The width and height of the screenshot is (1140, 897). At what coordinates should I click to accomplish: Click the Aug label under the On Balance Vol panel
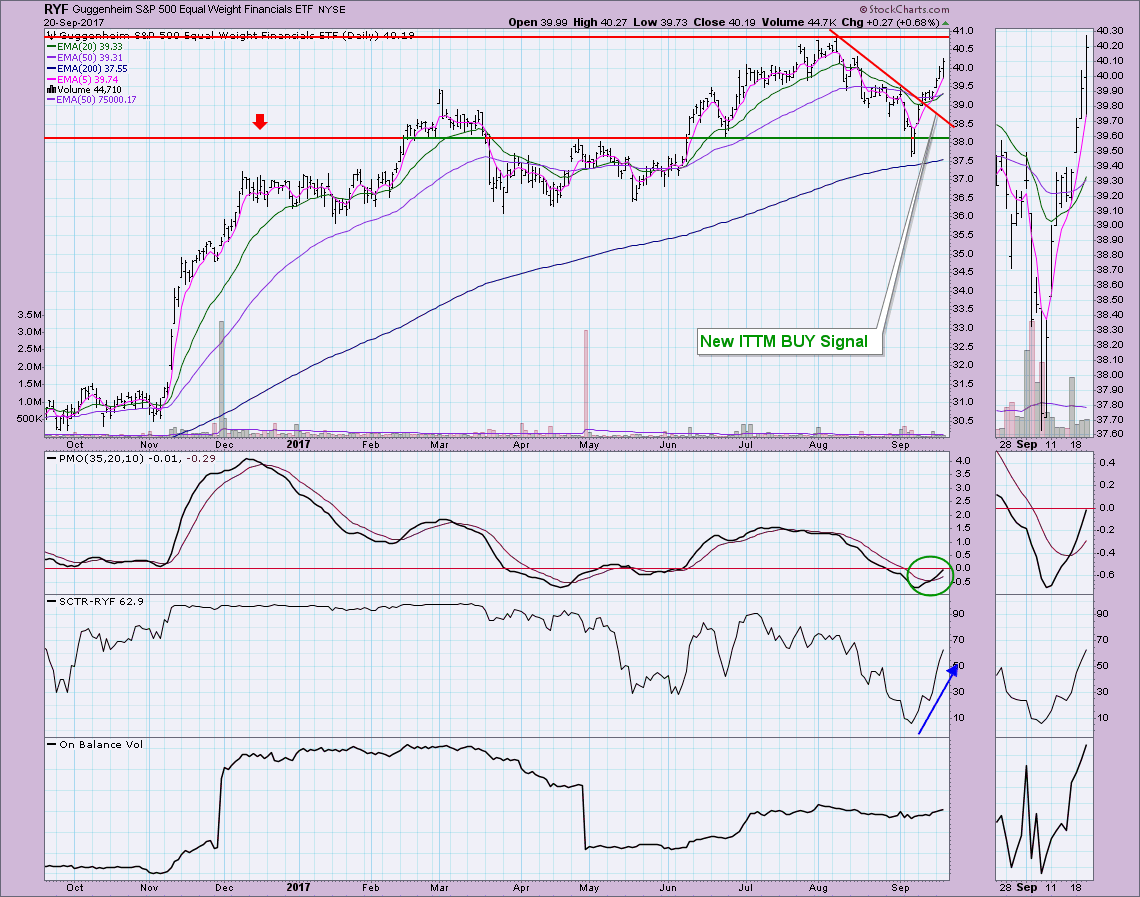(x=819, y=888)
